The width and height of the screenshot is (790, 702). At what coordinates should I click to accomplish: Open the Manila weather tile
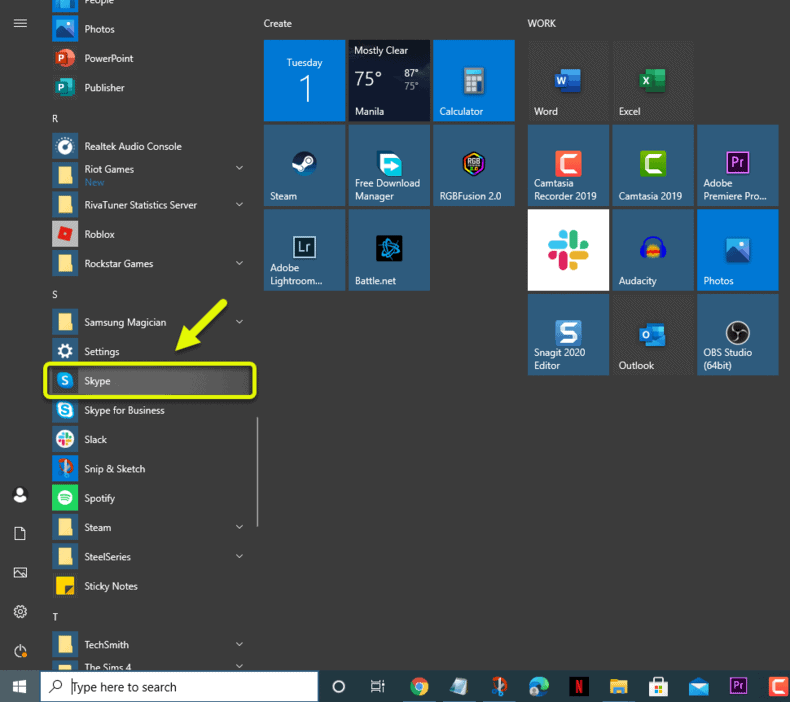click(x=389, y=81)
